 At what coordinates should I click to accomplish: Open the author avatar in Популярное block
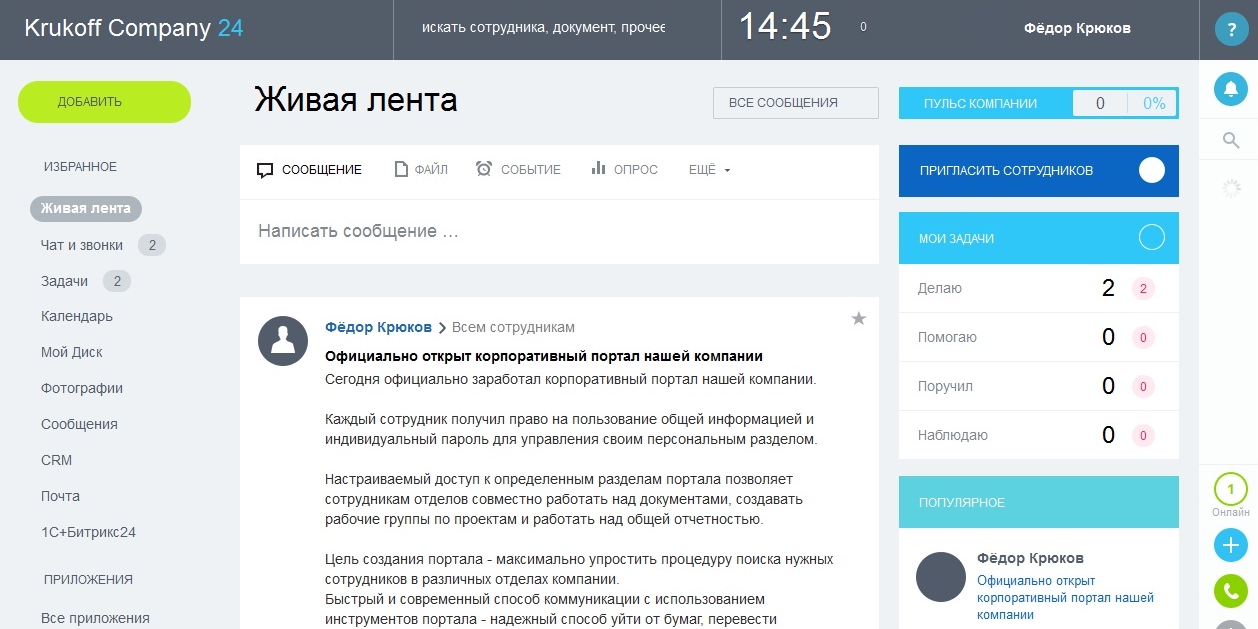click(941, 577)
